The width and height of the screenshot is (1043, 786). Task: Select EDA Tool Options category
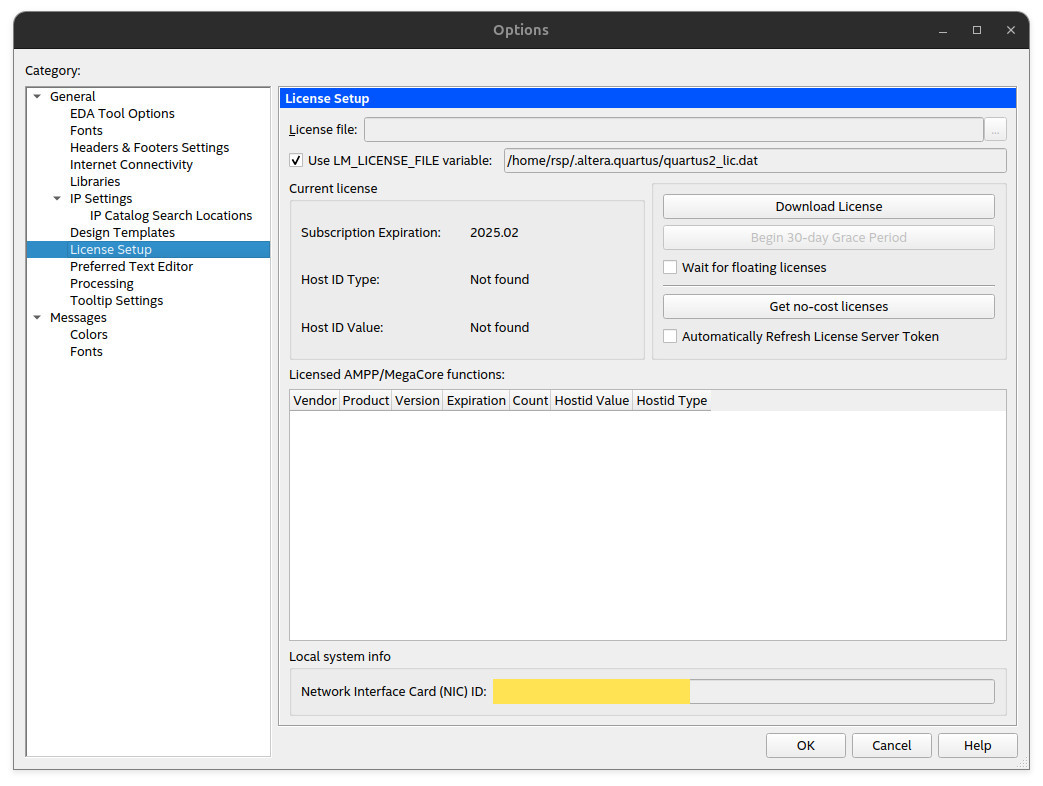click(x=122, y=114)
